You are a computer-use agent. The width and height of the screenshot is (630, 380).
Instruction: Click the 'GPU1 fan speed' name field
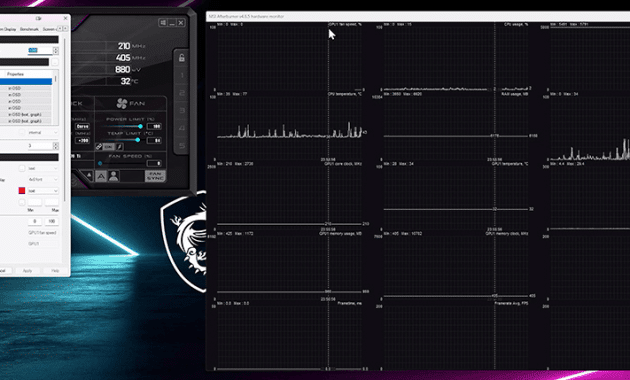(x=43, y=233)
